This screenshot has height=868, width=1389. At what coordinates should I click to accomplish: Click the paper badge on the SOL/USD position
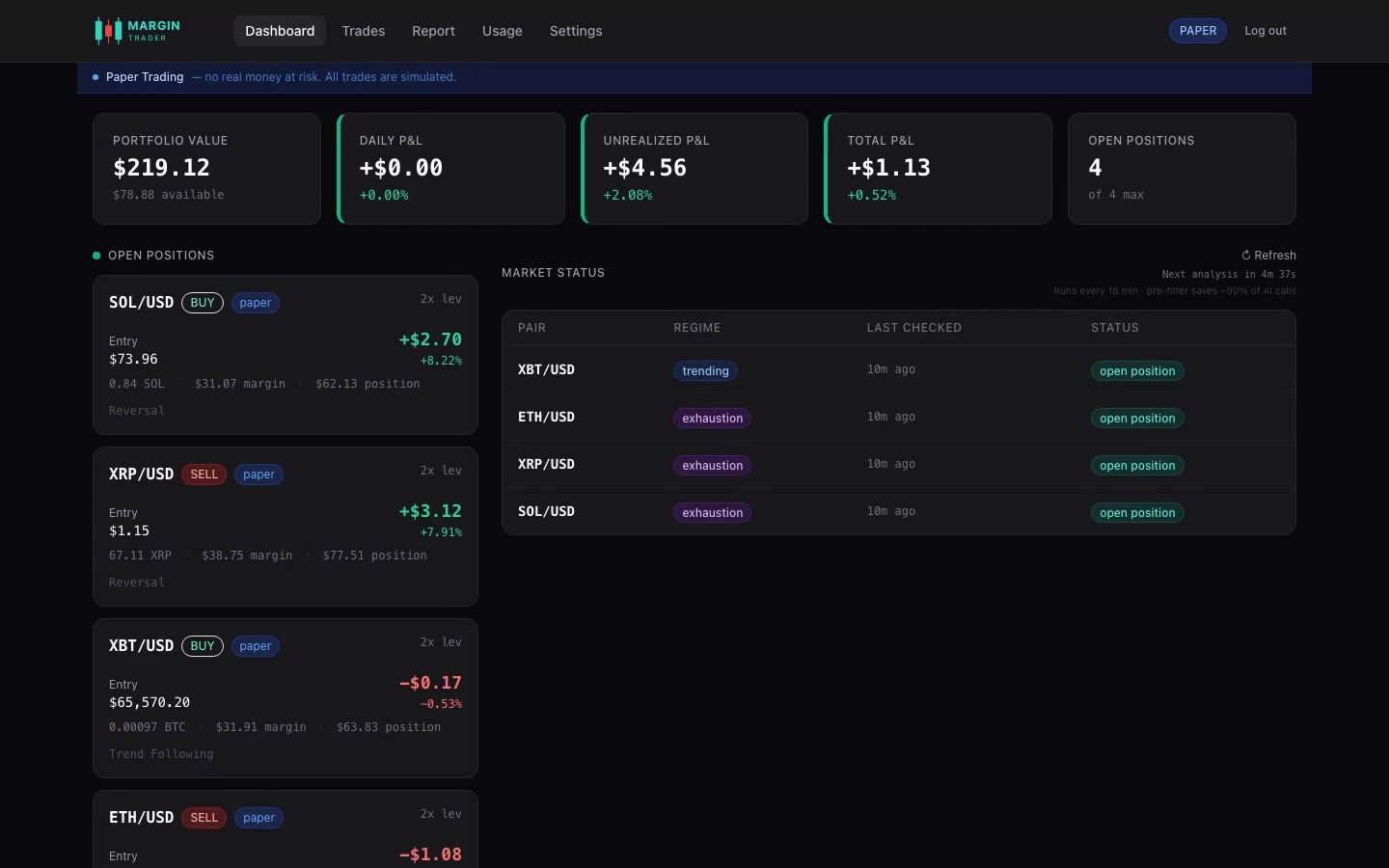coord(256,303)
